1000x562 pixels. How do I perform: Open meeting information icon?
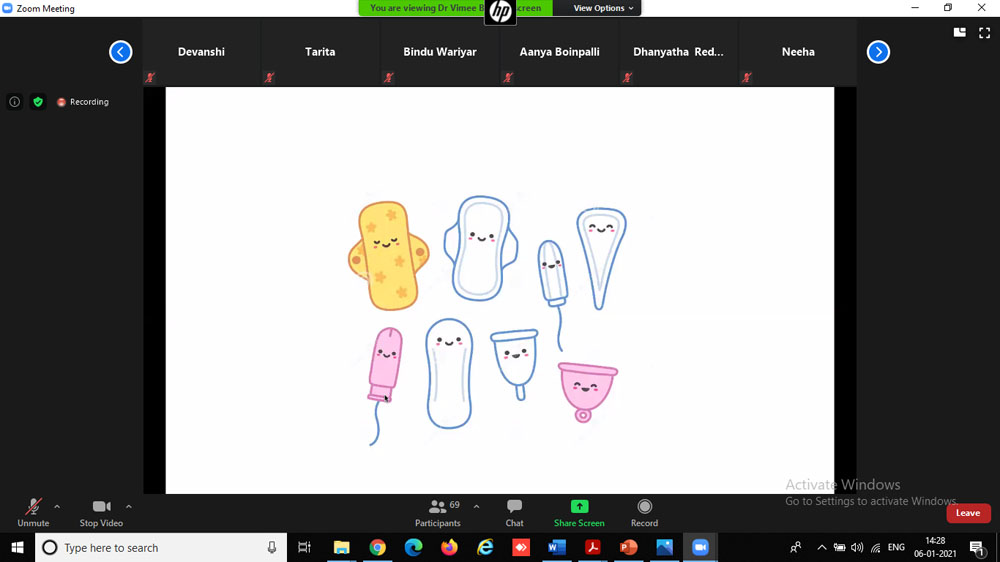[x=15, y=101]
